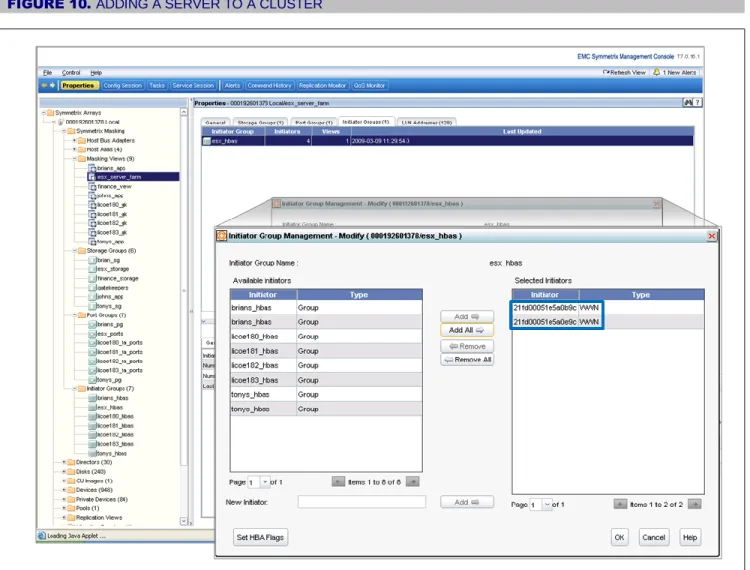Click the Remove All button
Screen dimensions: 750x570
click(x=467, y=360)
